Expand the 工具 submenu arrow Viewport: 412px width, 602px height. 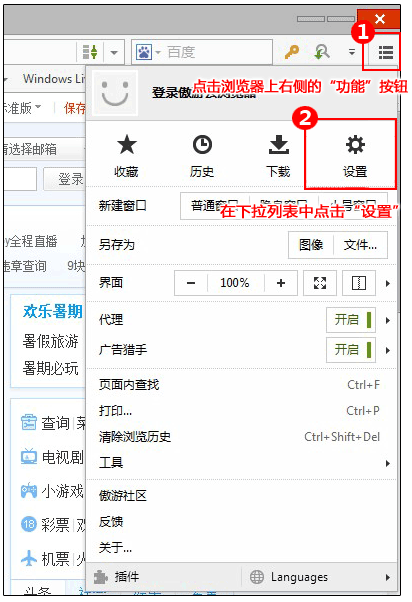[388, 463]
